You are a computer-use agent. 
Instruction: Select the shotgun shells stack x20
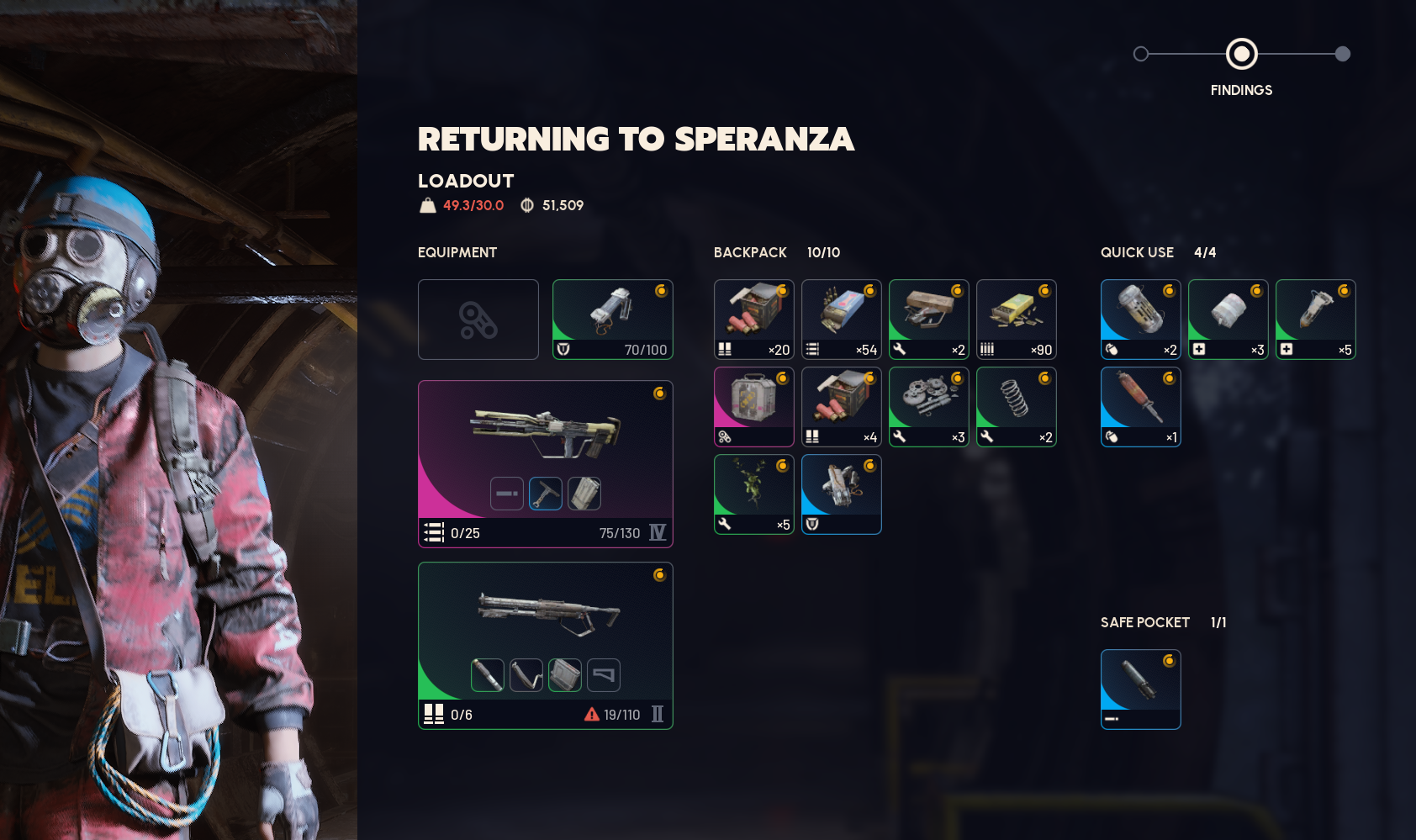point(754,320)
